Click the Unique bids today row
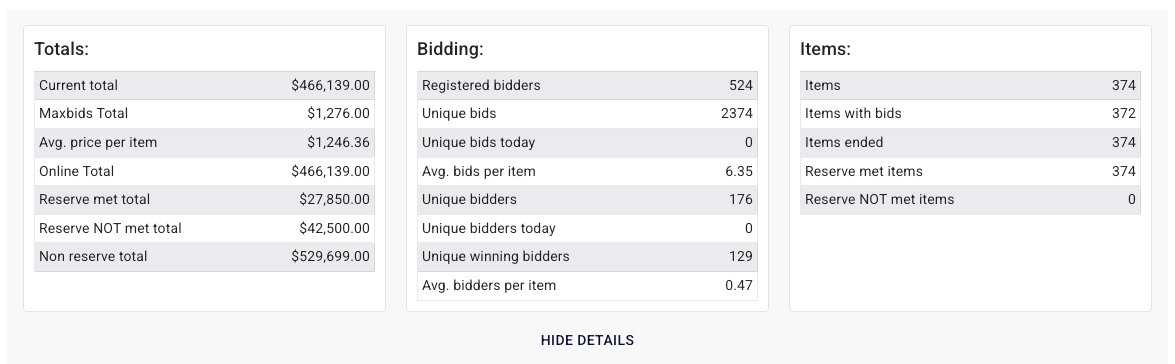1175x364 pixels. tap(588, 142)
